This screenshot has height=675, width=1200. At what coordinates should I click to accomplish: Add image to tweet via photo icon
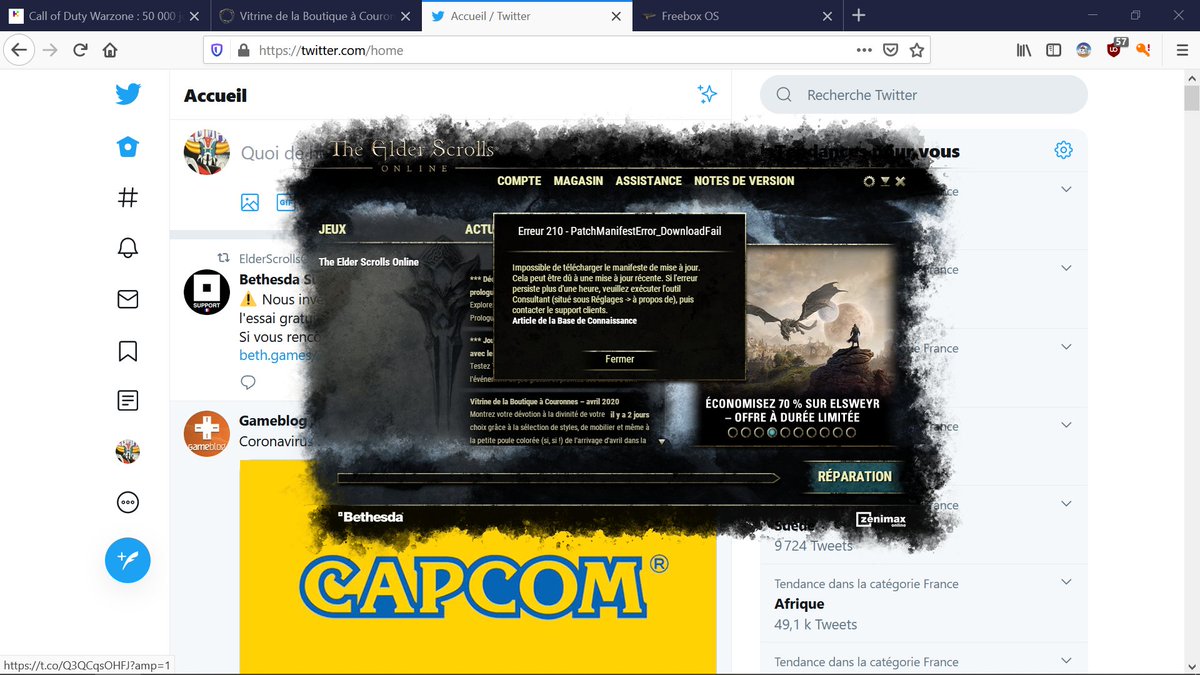[x=250, y=202]
